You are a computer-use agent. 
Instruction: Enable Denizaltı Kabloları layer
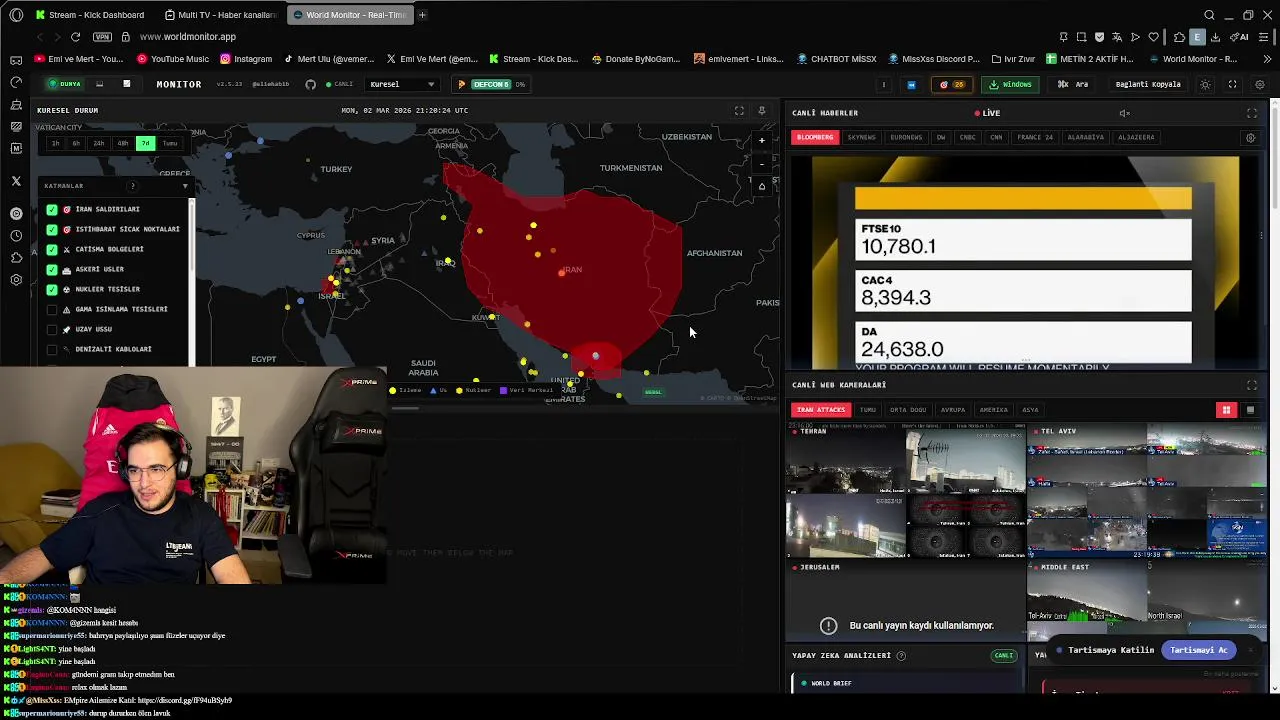(x=52, y=349)
